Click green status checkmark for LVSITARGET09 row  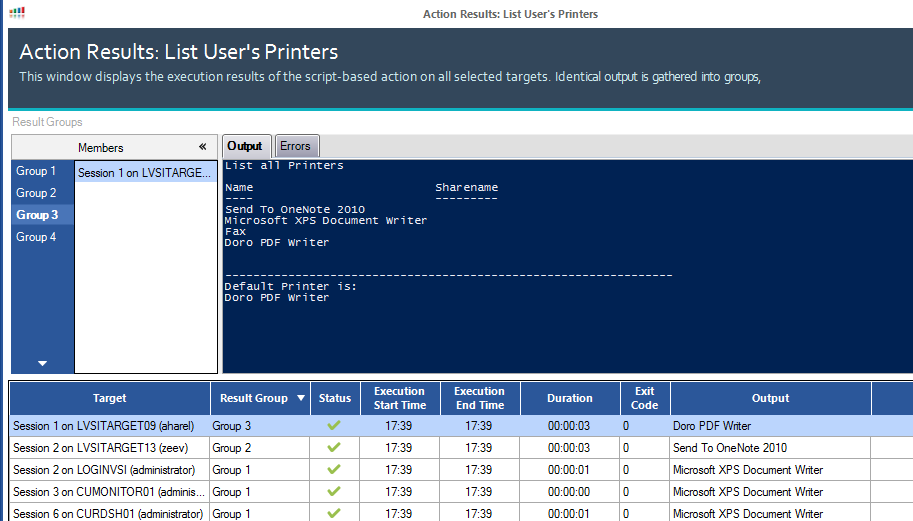point(334,426)
